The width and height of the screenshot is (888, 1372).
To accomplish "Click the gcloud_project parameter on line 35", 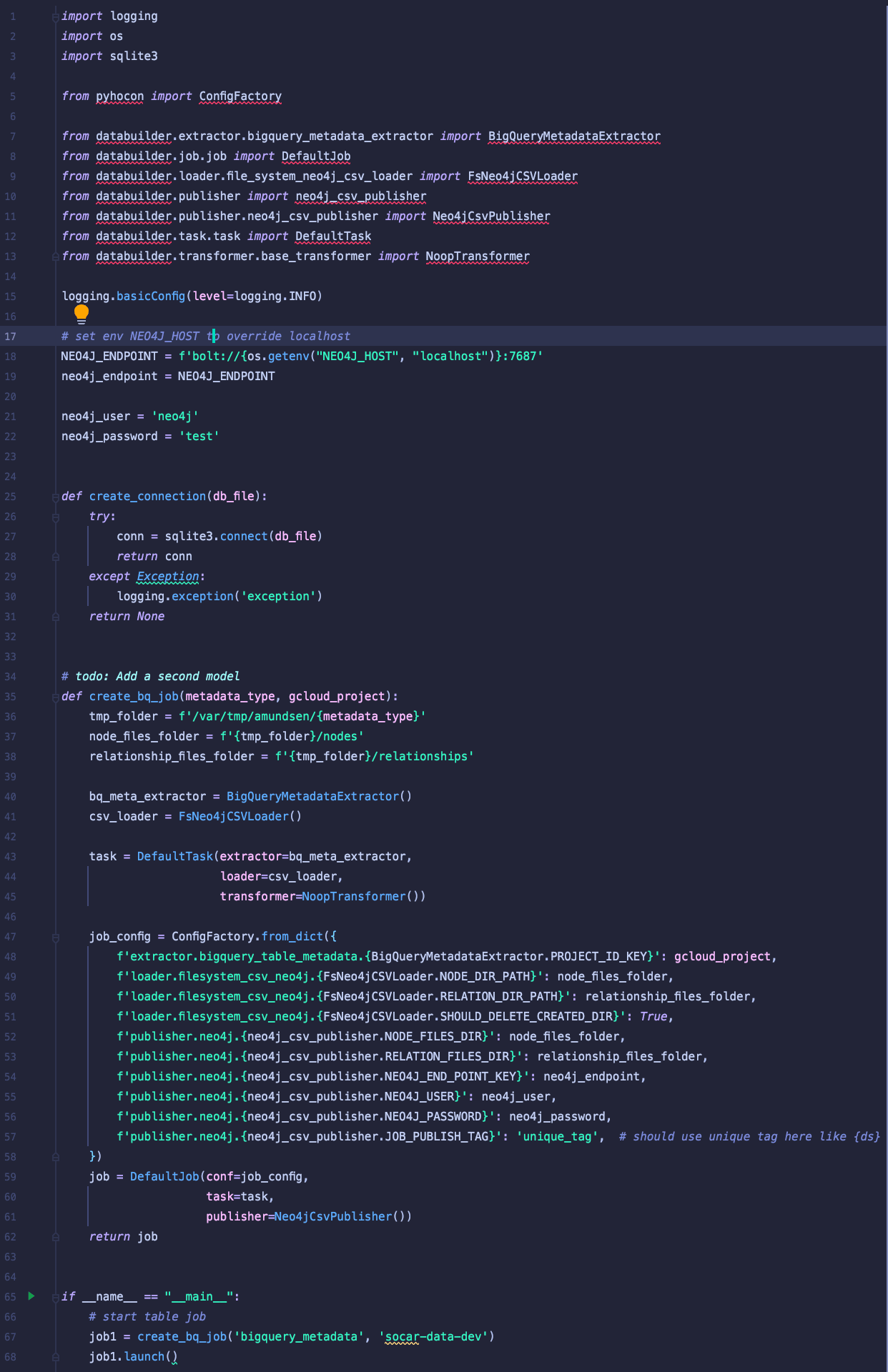I will tap(337, 696).
